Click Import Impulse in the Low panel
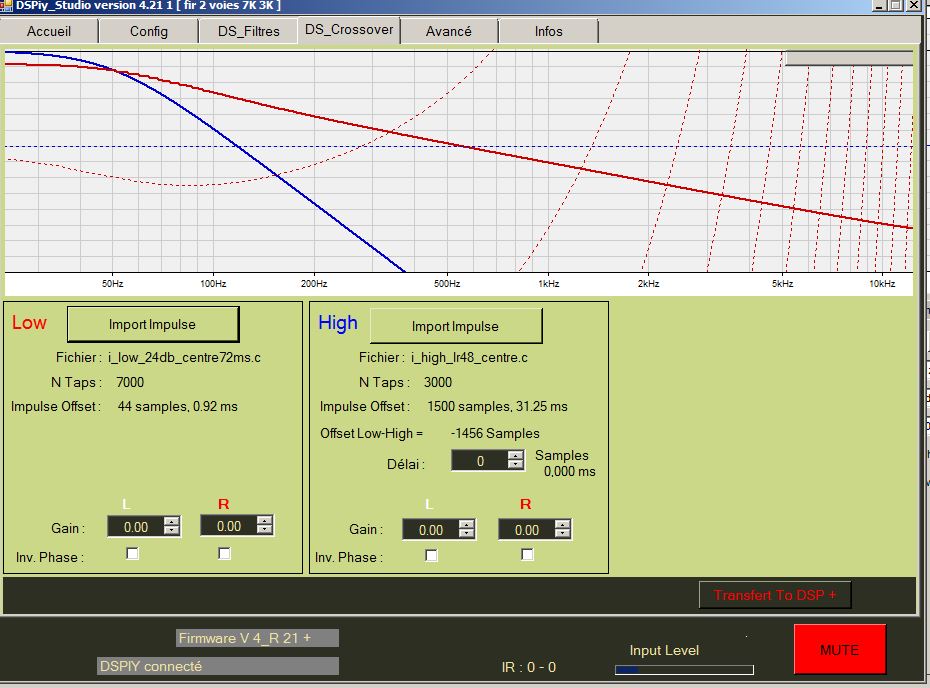Screen dimensions: 930x688 point(153,324)
